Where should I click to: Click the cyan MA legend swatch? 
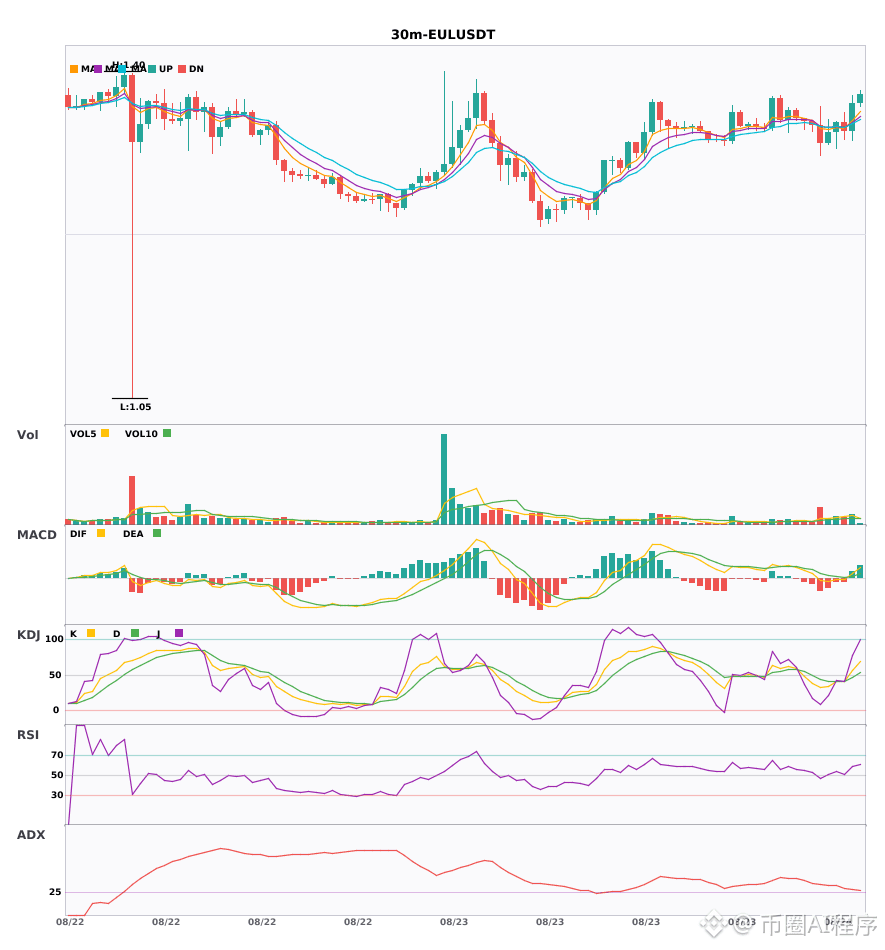click(x=122, y=69)
